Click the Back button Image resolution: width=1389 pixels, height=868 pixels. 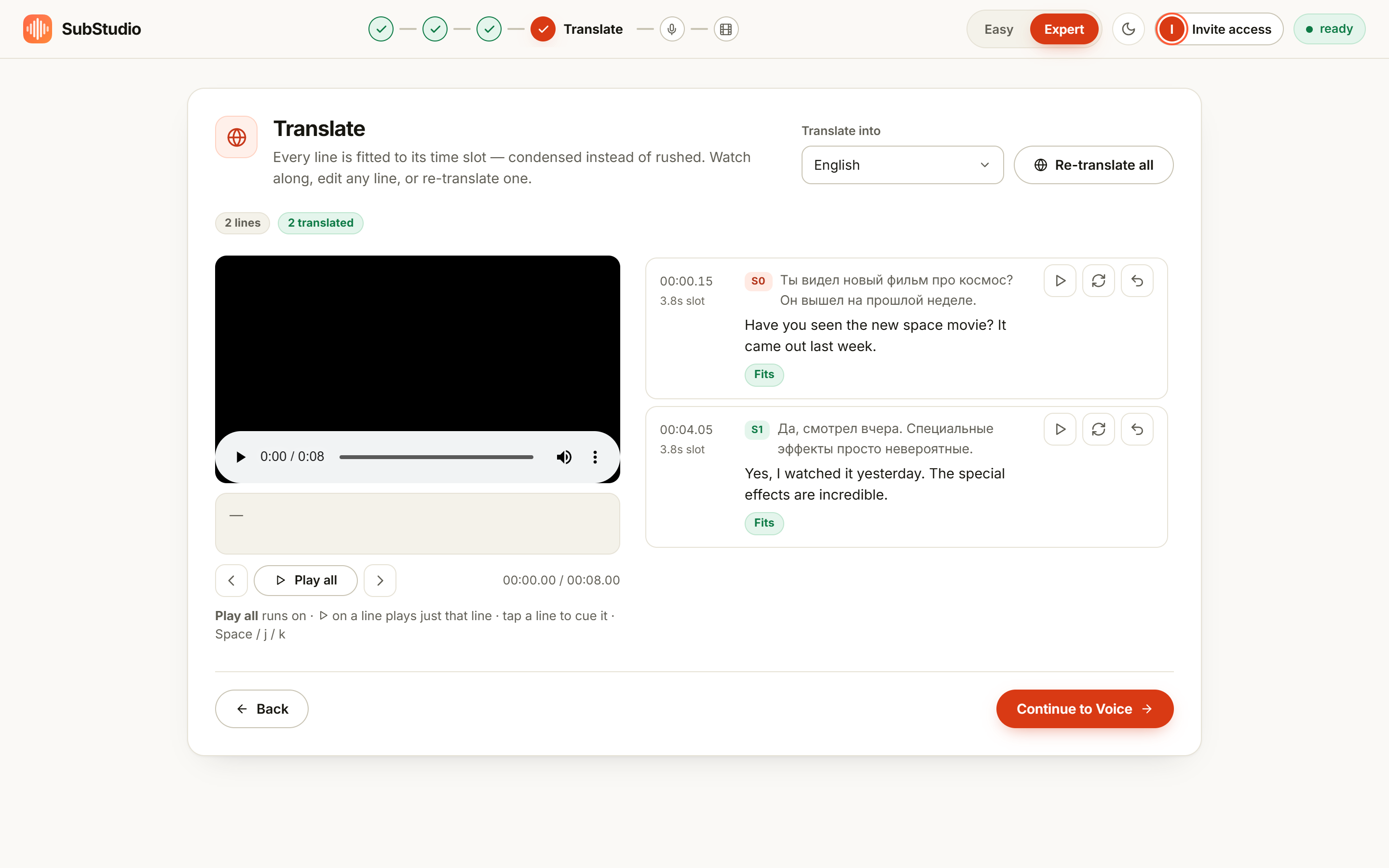262,709
